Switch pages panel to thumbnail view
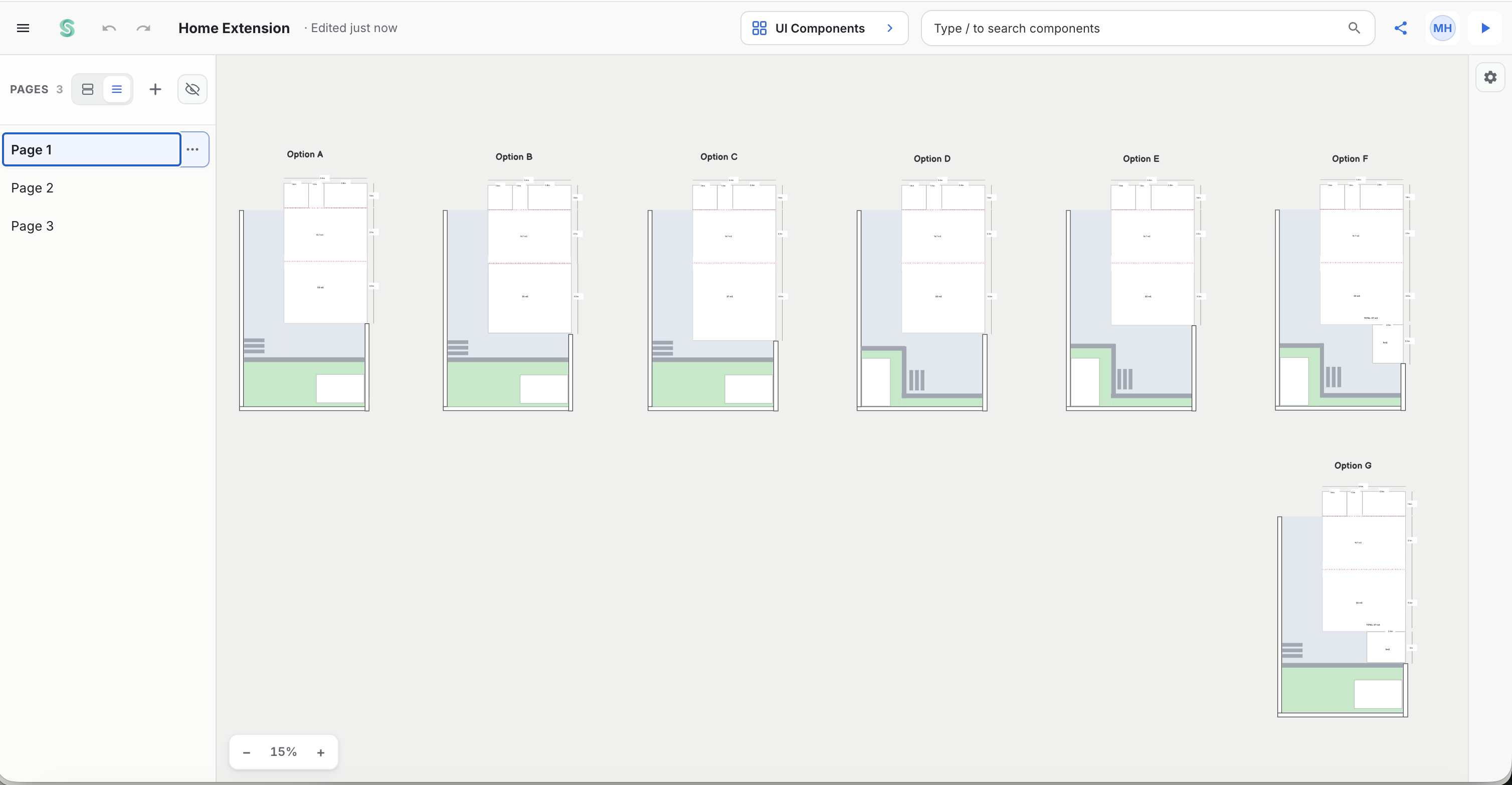 tap(87, 89)
